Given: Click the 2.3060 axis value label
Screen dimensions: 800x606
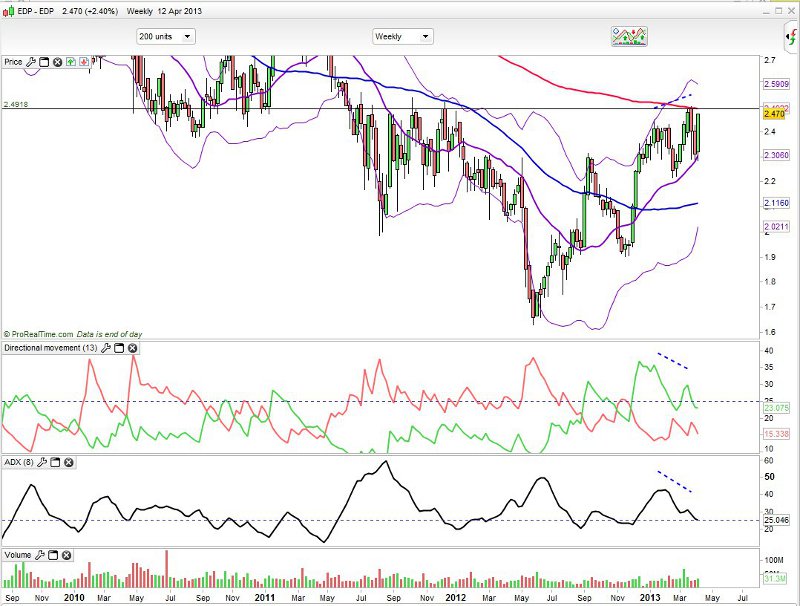Looking at the screenshot, I should tap(776, 156).
